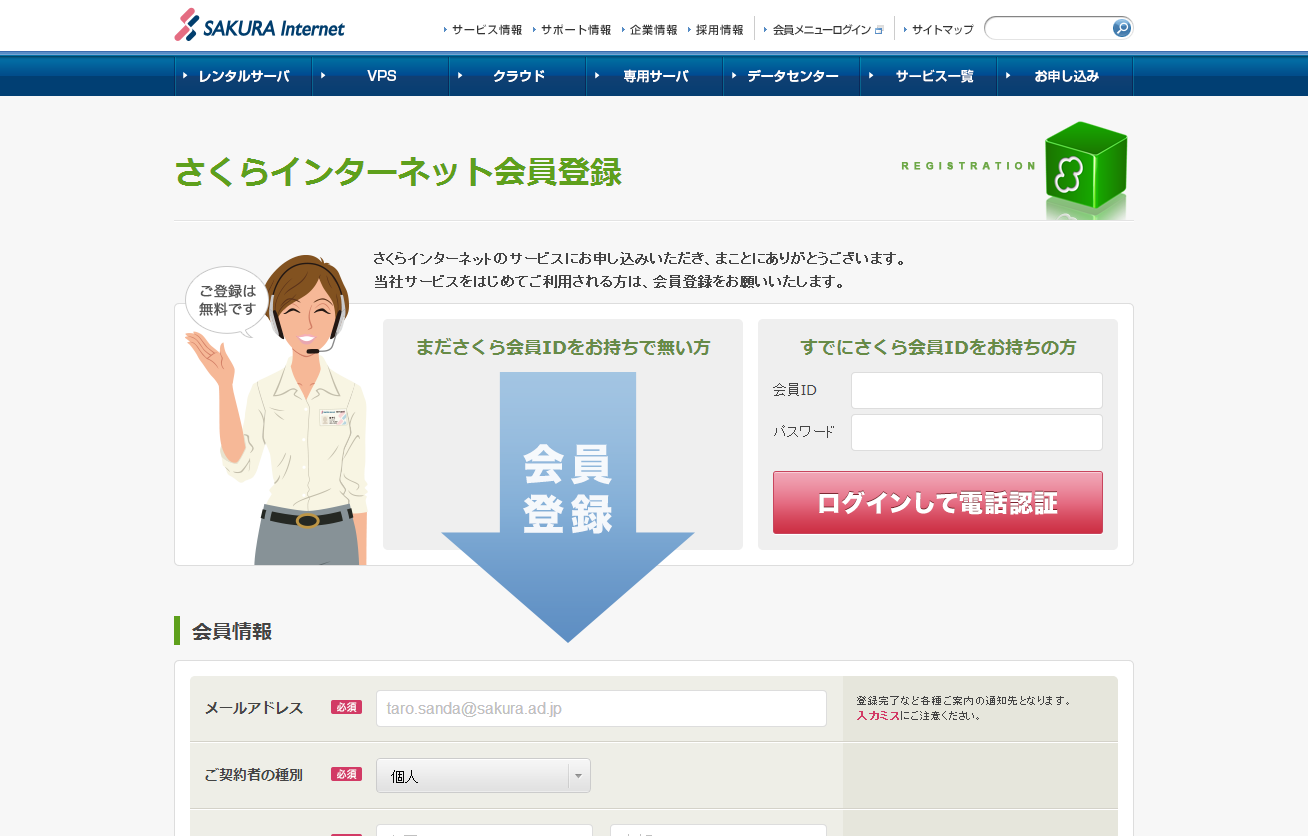Select the サービス一覧 navigation tab
The height and width of the screenshot is (836, 1308).
pyautogui.click(x=929, y=76)
